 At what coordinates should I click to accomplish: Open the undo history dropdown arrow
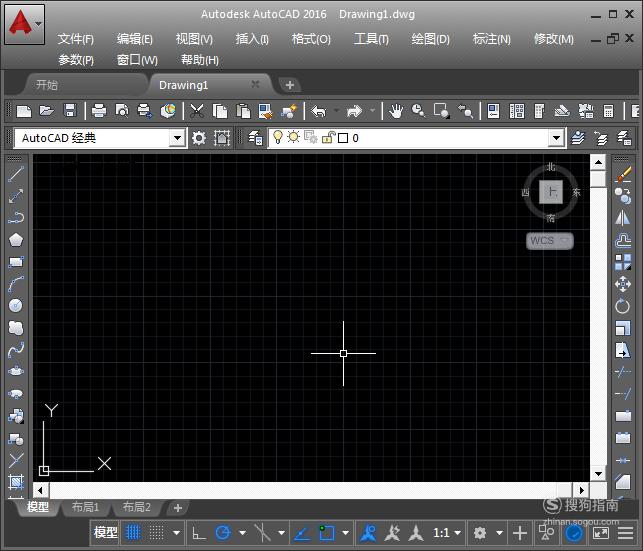click(x=336, y=111)
